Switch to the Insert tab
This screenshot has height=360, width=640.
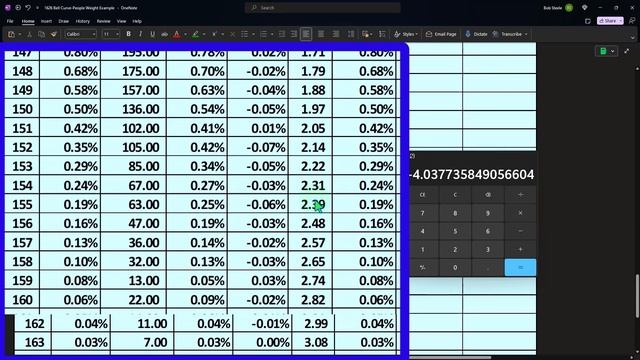pyautogui.click(x=46, y=21)
